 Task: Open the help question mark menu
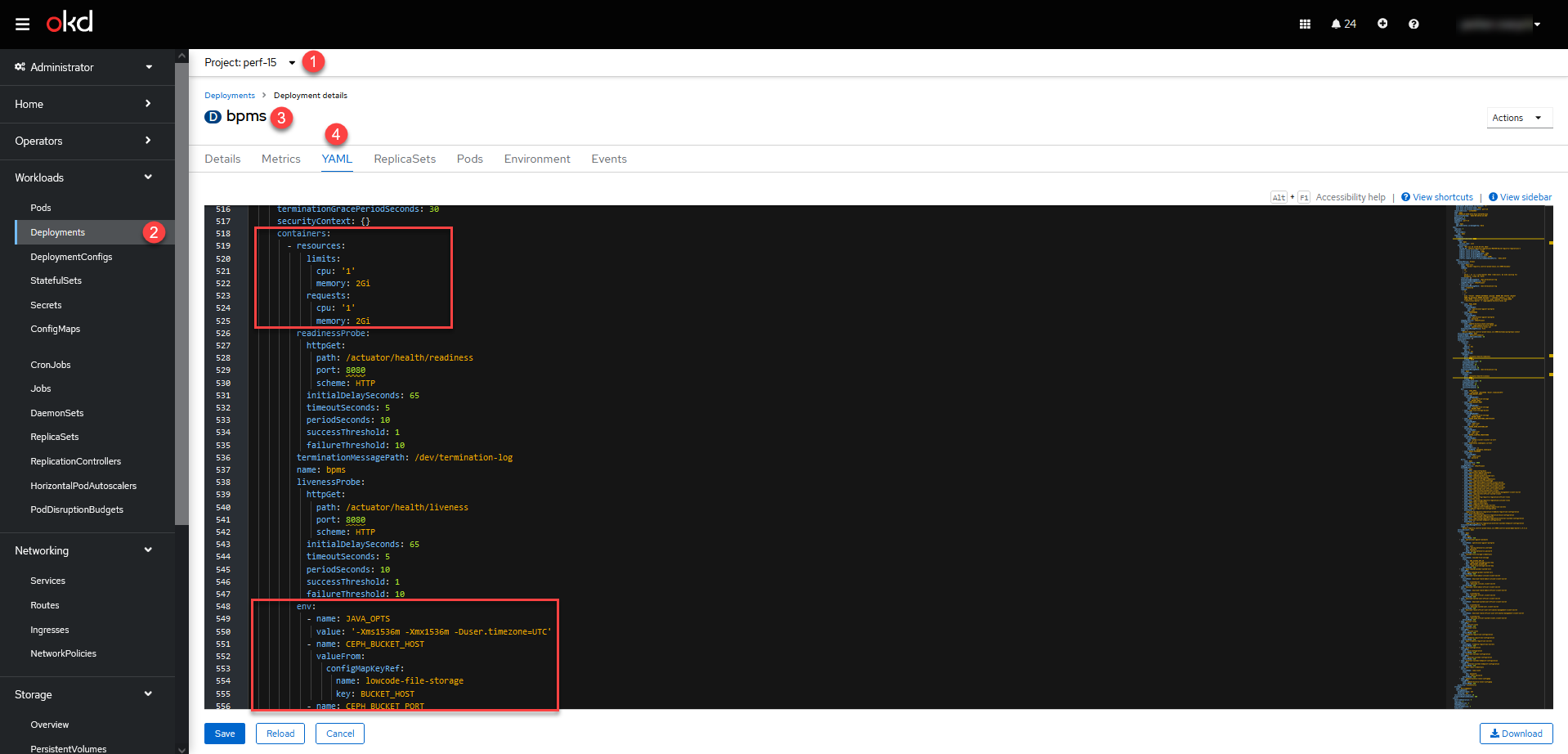pos(1413,24)
